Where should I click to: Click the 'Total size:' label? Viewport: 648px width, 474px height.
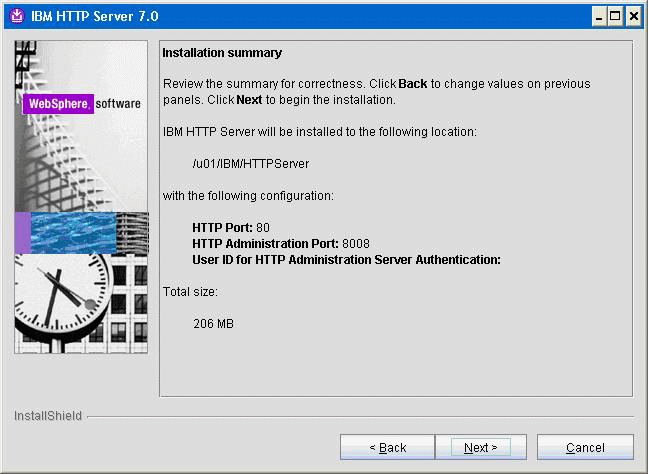[190, 292]
